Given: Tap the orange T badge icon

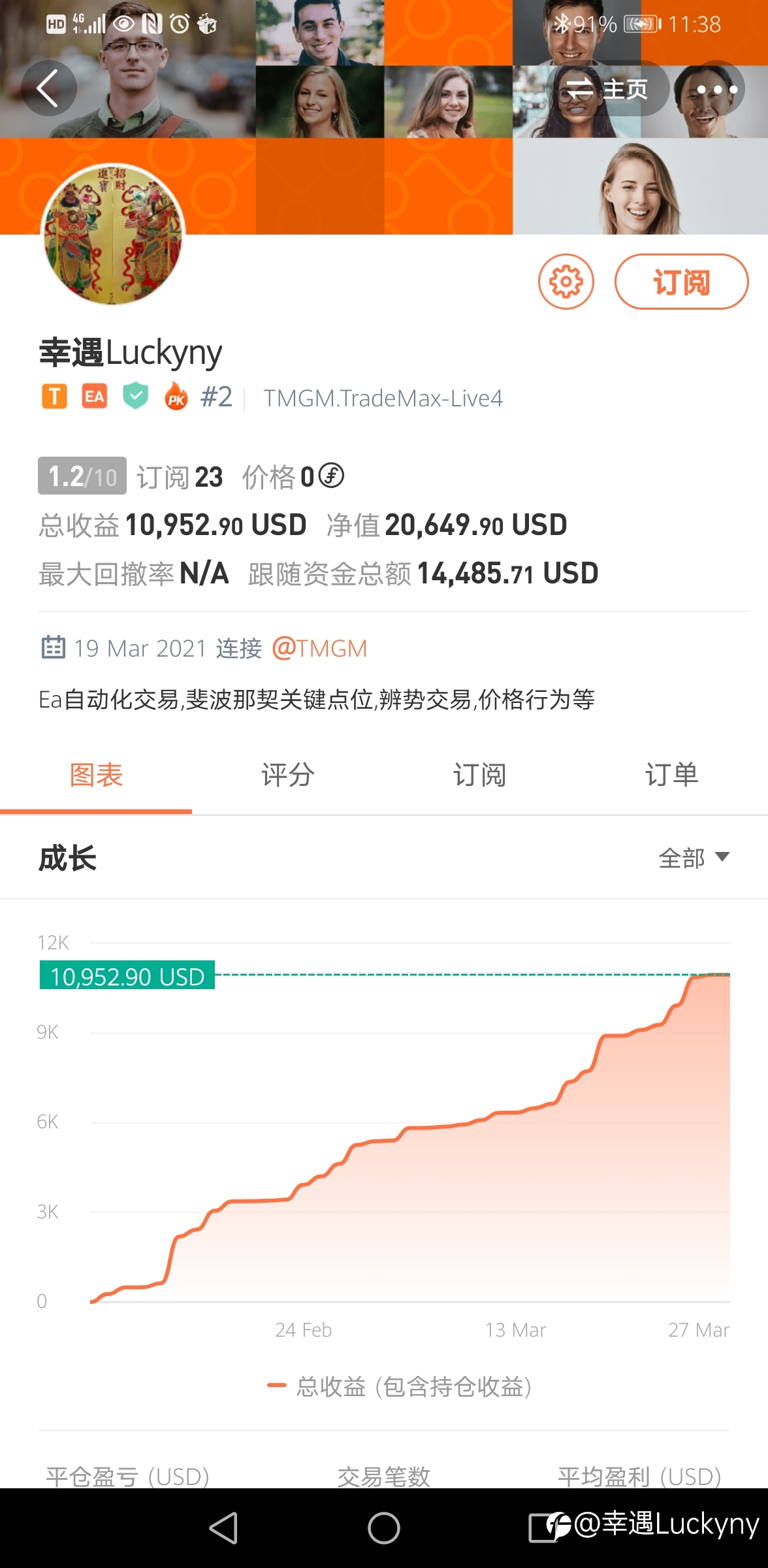Looking at the screenshot, I should 54,397.
